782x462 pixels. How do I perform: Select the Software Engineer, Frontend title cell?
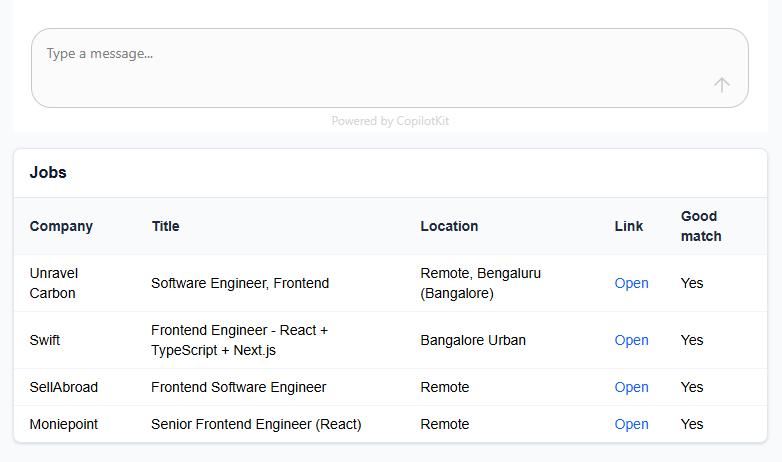coord(240,283)
